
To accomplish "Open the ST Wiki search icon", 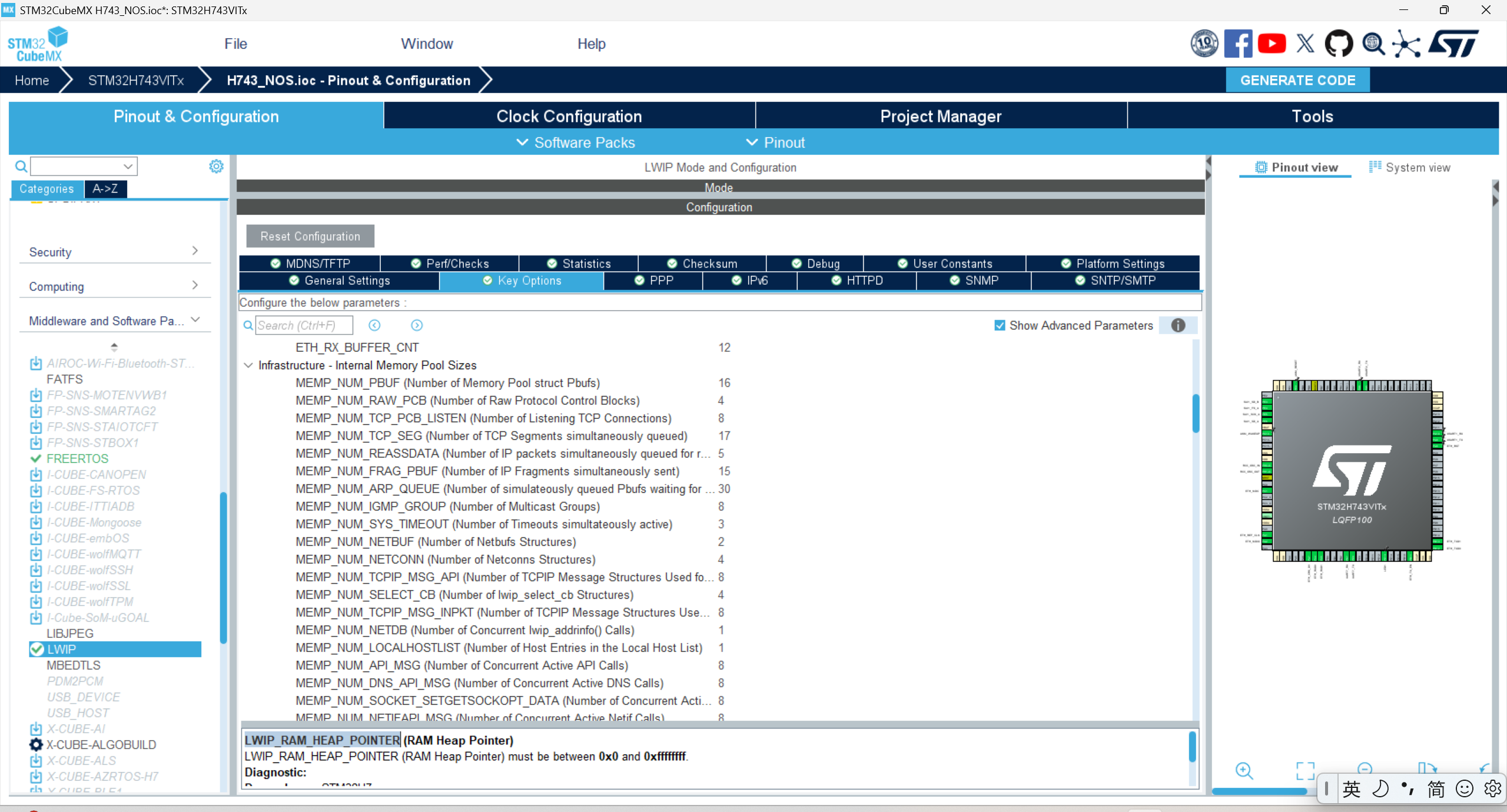I will tap(1373, 44).
